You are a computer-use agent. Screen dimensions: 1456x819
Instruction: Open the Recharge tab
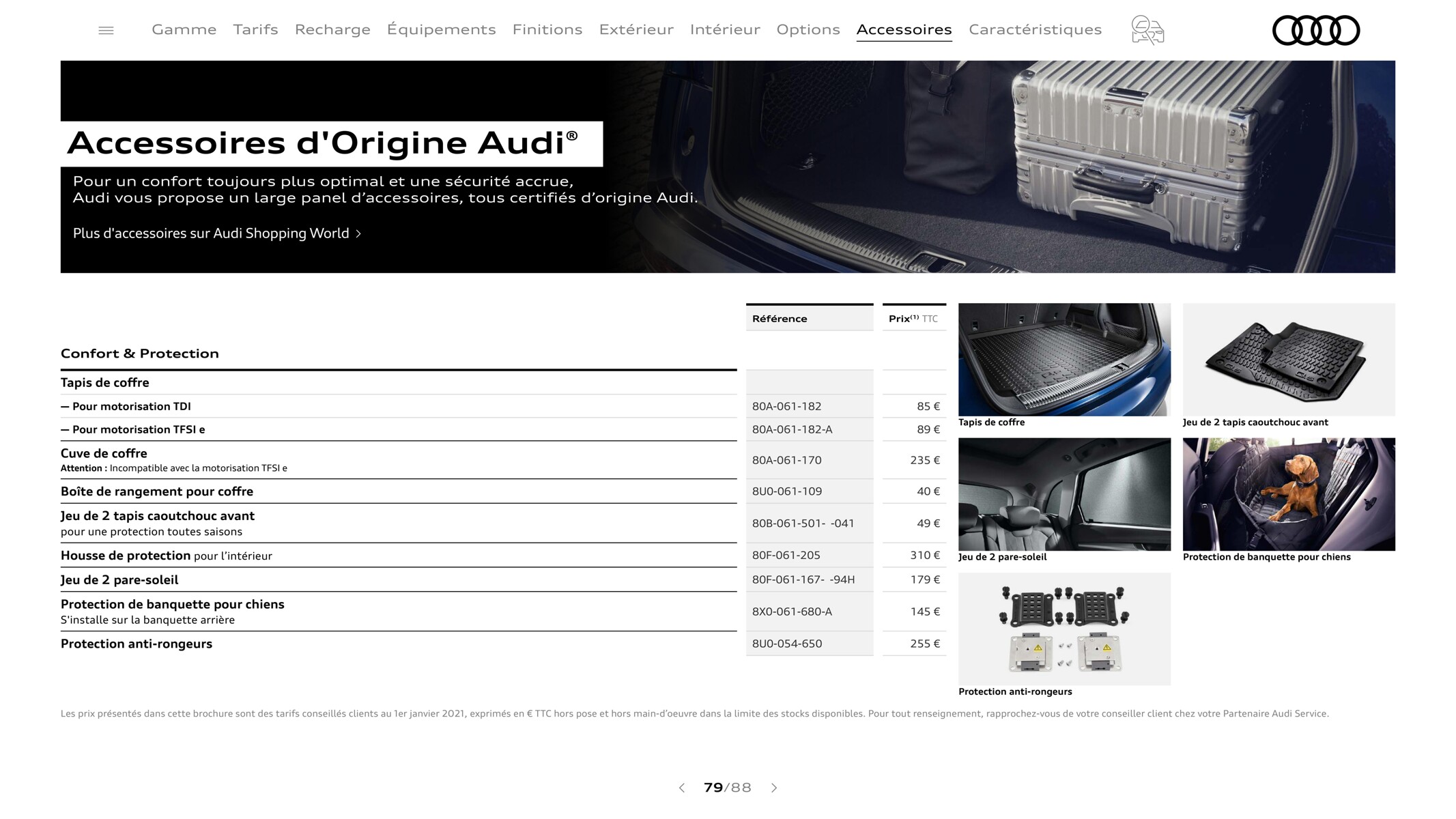click(332, 29)
